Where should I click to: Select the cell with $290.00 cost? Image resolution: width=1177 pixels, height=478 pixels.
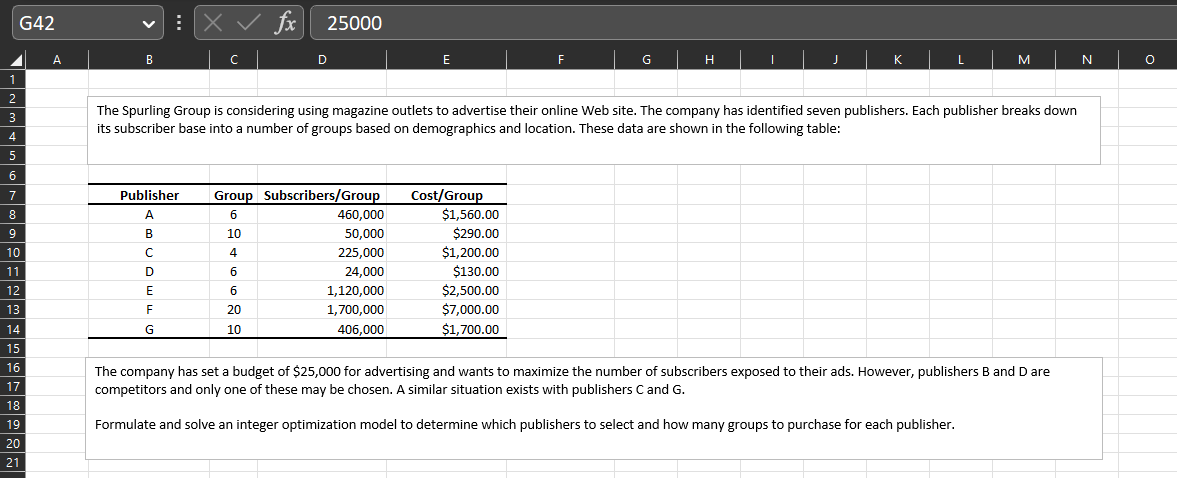coord(447,233)
